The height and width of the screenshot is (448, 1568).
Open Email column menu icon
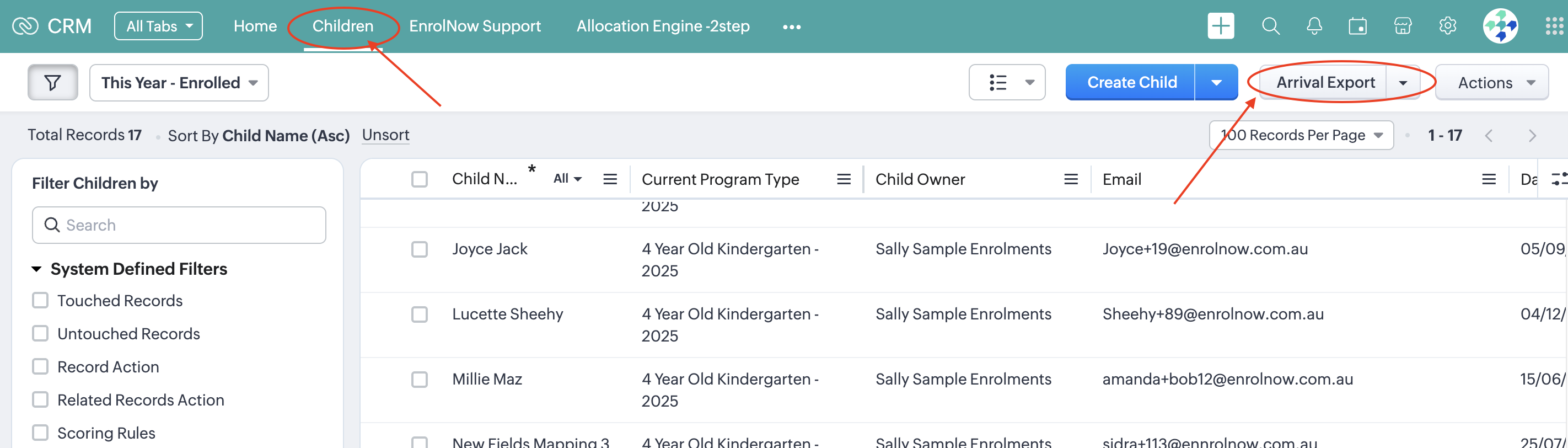[1488, 179]
